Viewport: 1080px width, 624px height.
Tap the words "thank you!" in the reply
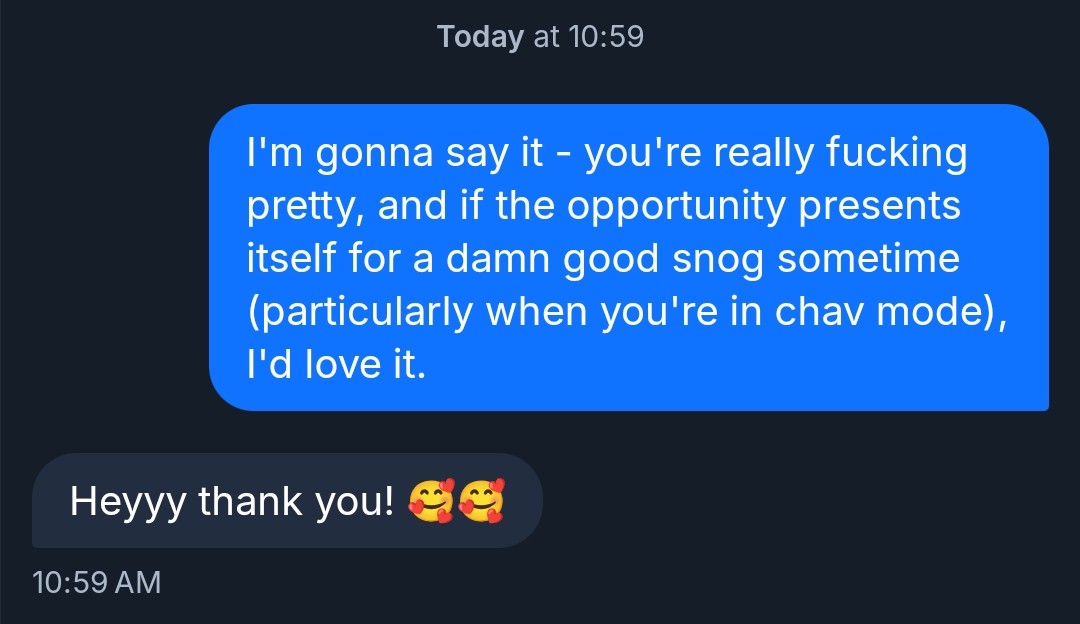pos(296,501)
